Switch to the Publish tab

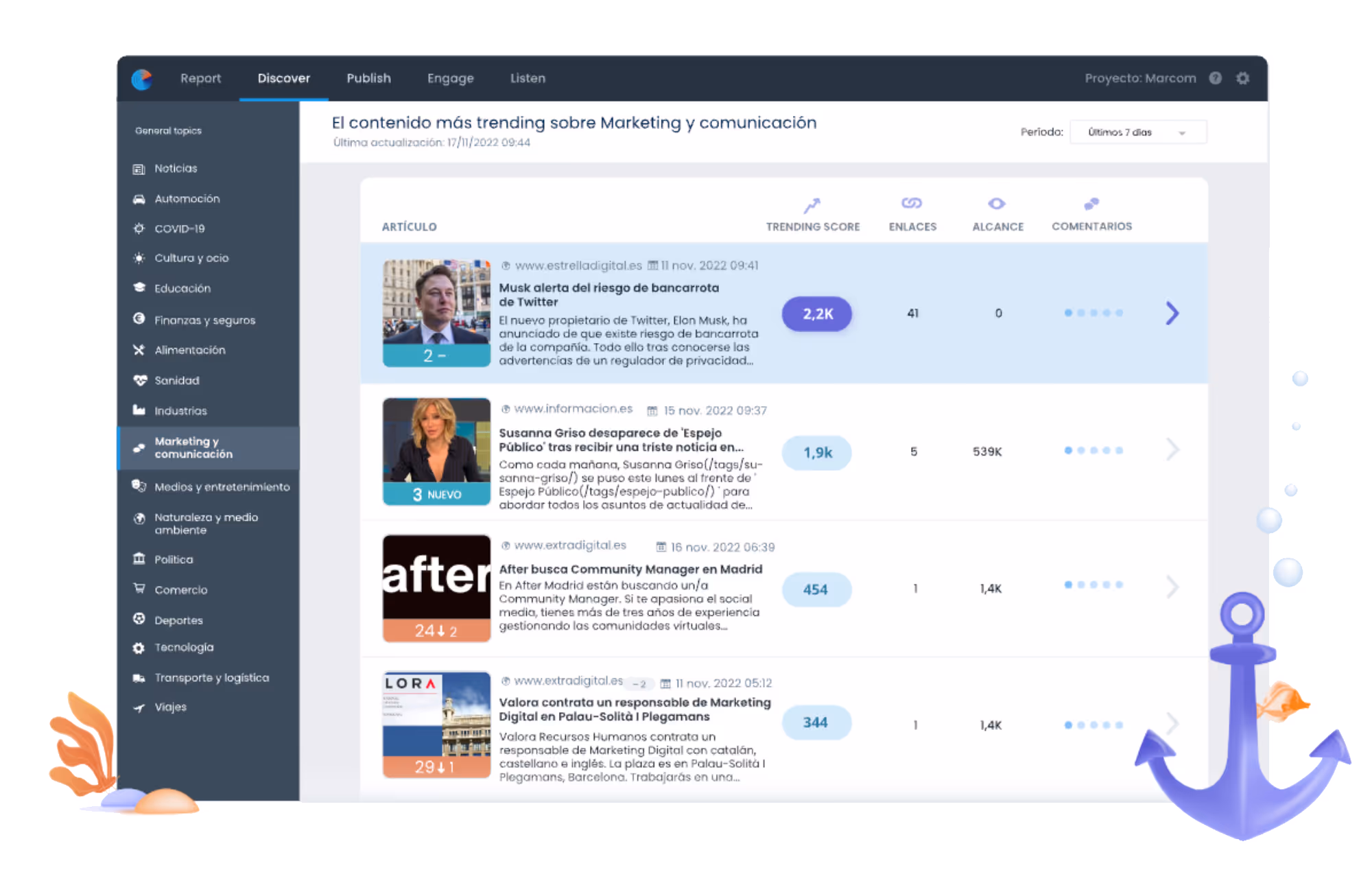[x=368, y=78]
